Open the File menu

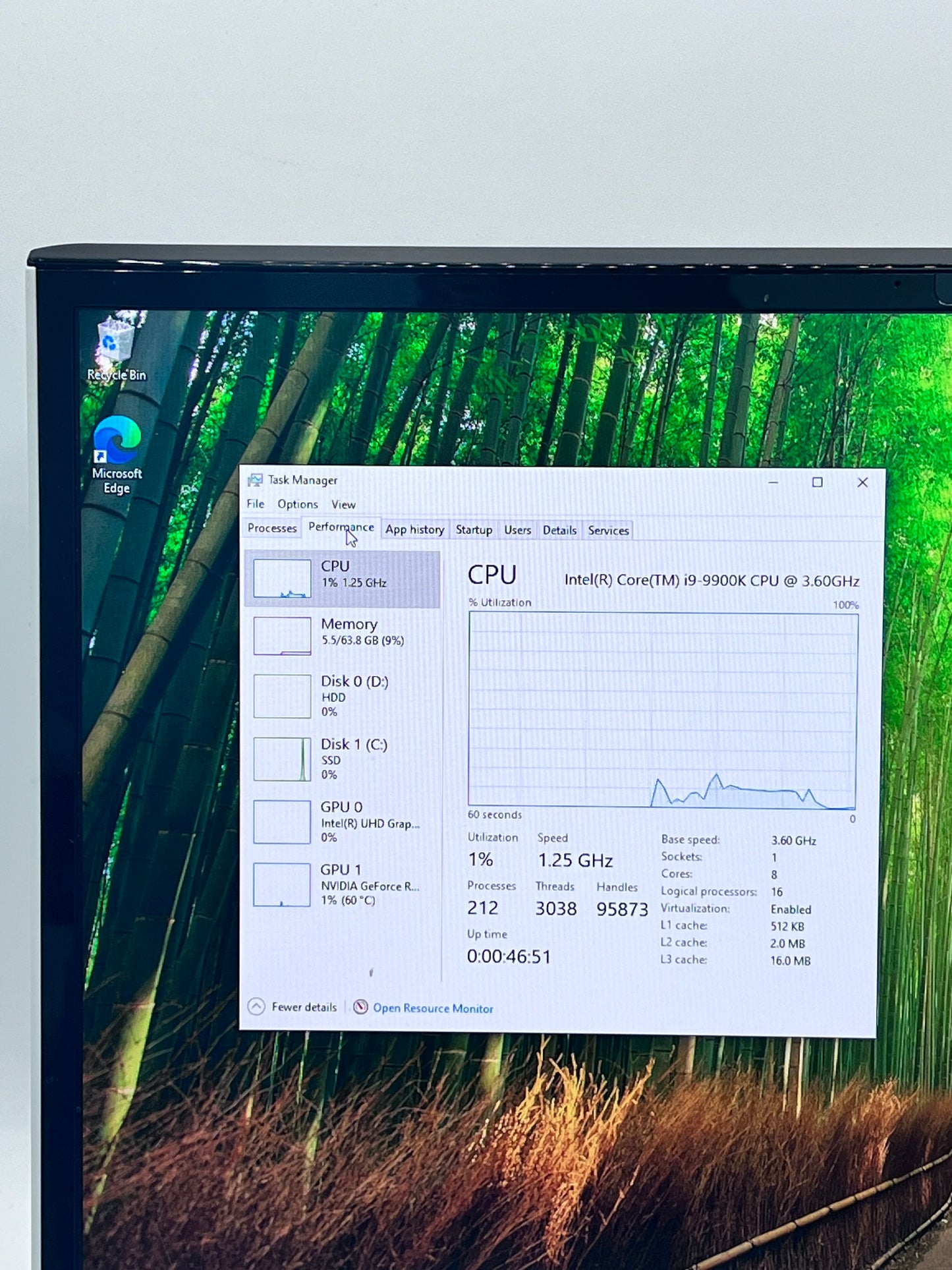pos(255,504)
